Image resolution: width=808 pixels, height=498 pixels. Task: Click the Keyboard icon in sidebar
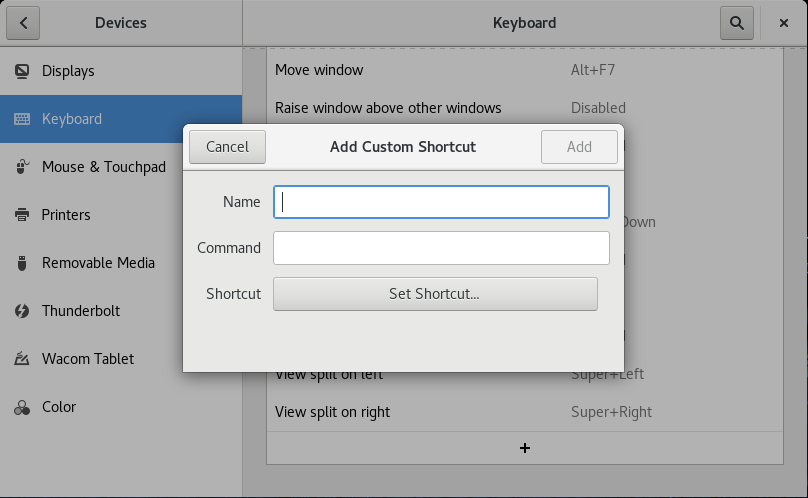(22, 119)
